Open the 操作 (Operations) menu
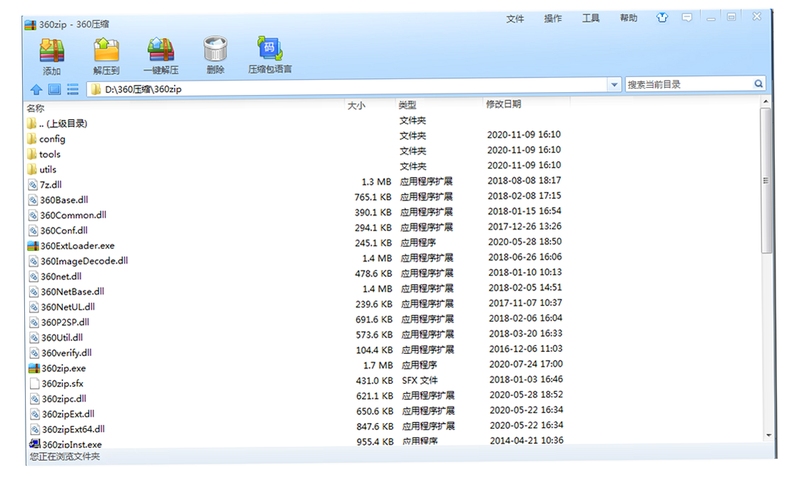Screen dimensions: 800x478 pyautogui.click(x=553, y=18)
